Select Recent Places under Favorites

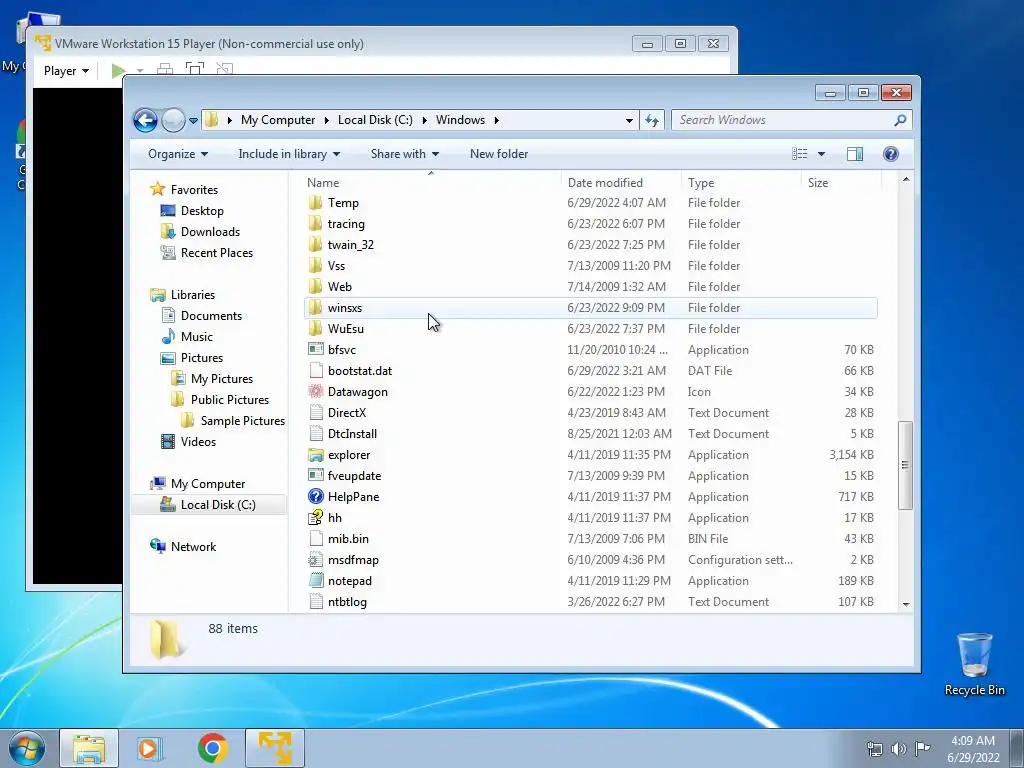216,253
